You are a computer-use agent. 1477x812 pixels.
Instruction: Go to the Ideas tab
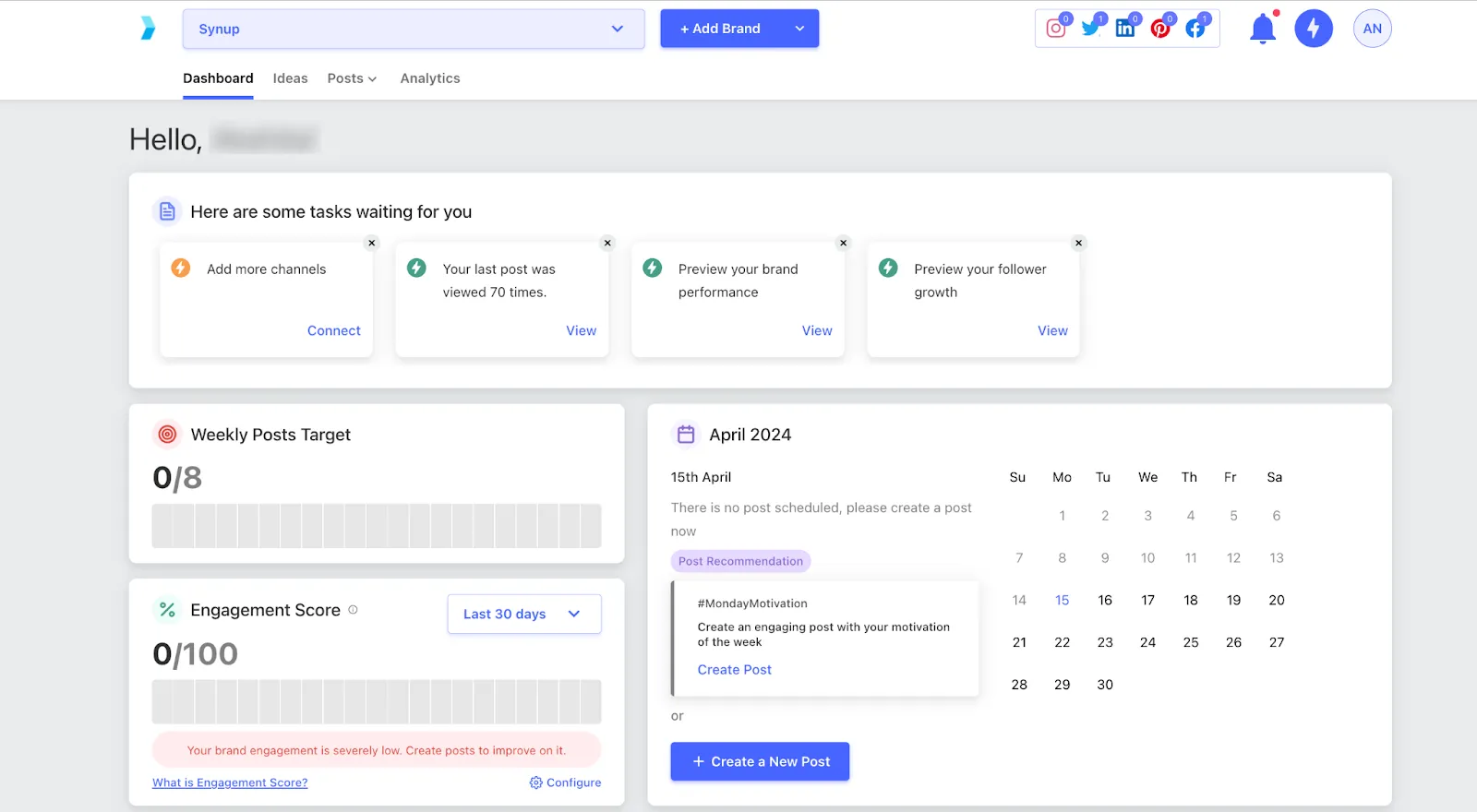point(291,78)
